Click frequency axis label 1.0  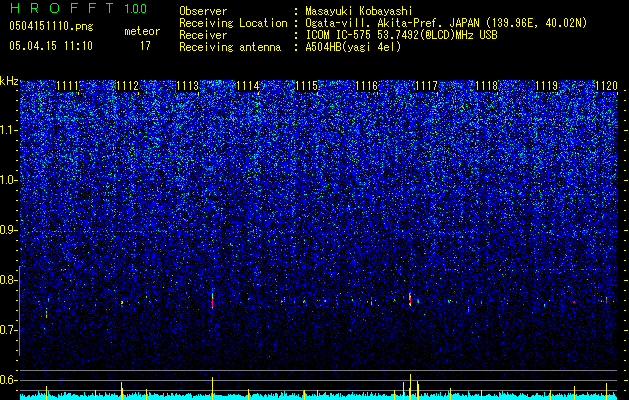9,180
